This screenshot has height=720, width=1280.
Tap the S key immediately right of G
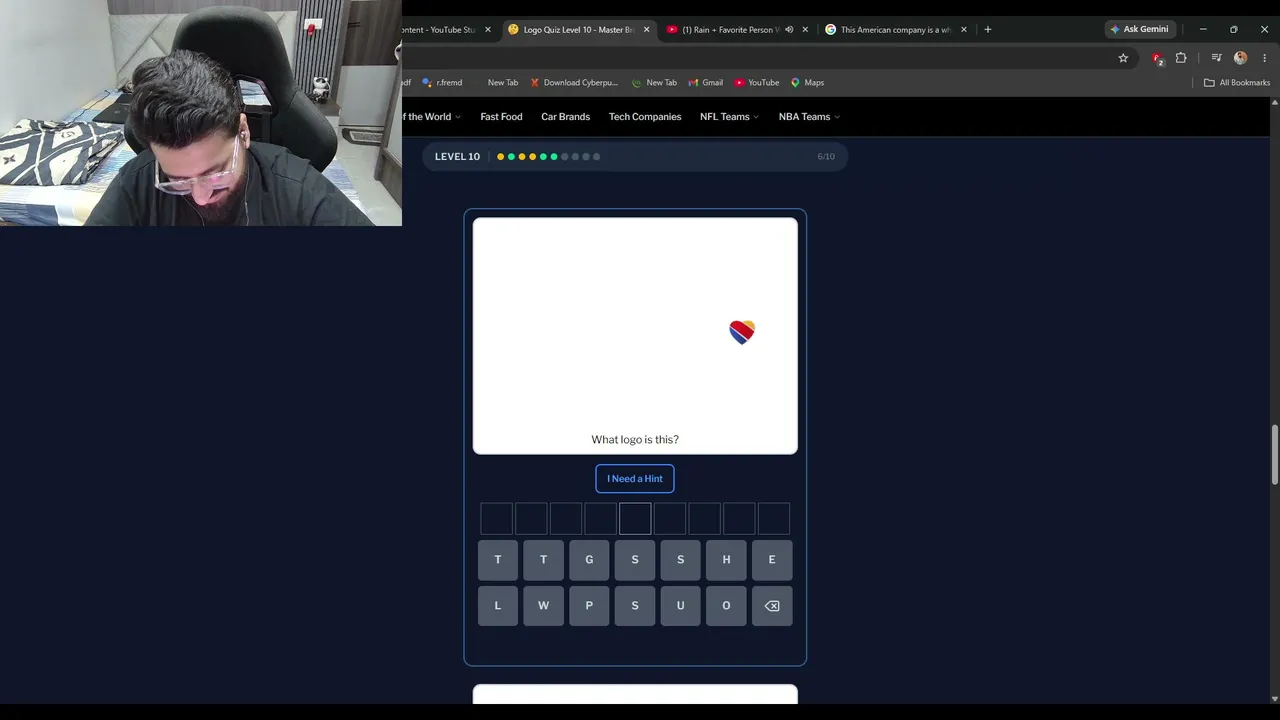[x=635, y=560]
